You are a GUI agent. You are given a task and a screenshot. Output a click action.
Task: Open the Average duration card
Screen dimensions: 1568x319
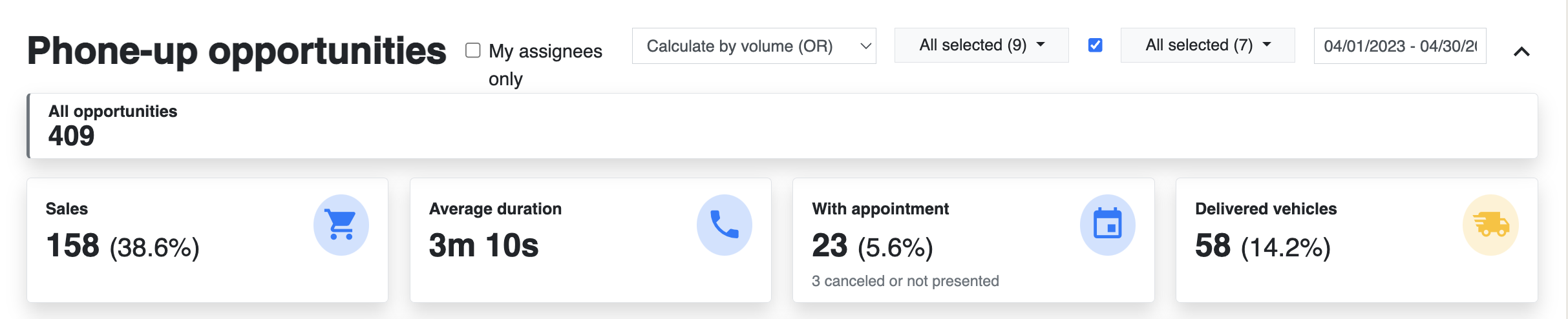tap(591, 240)
